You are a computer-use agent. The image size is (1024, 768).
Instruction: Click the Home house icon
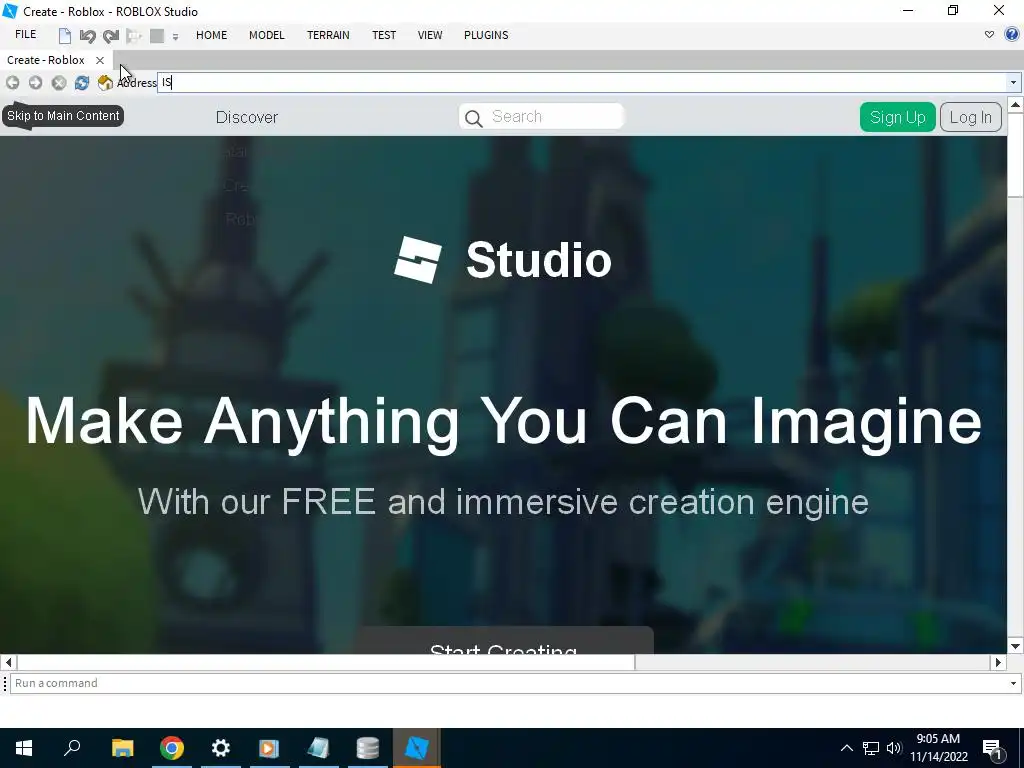coord(105,82)
